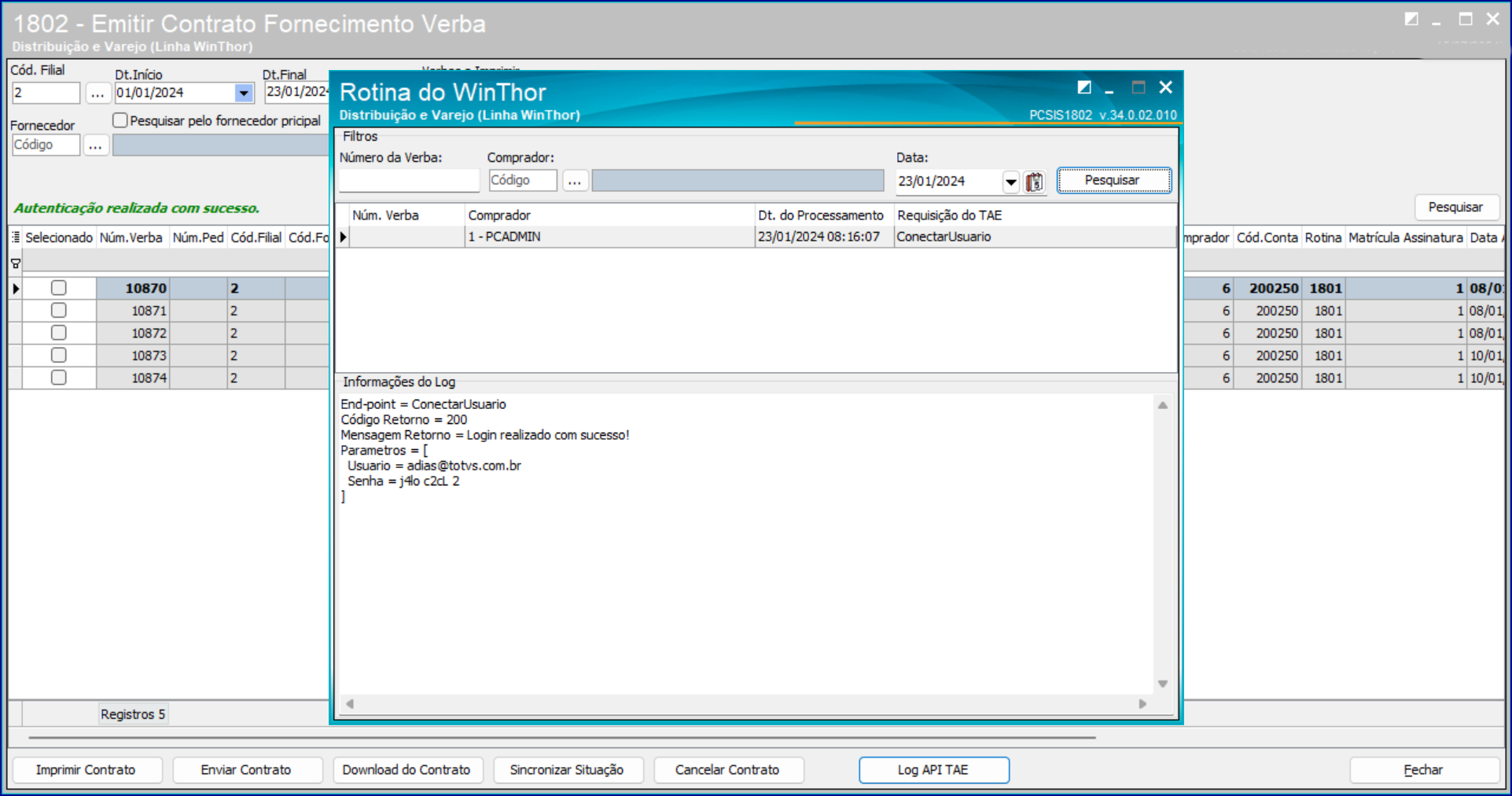Toggle checkbox for verba 10871 row
The height and width of the screenshot is (796, 1512).
59,311
